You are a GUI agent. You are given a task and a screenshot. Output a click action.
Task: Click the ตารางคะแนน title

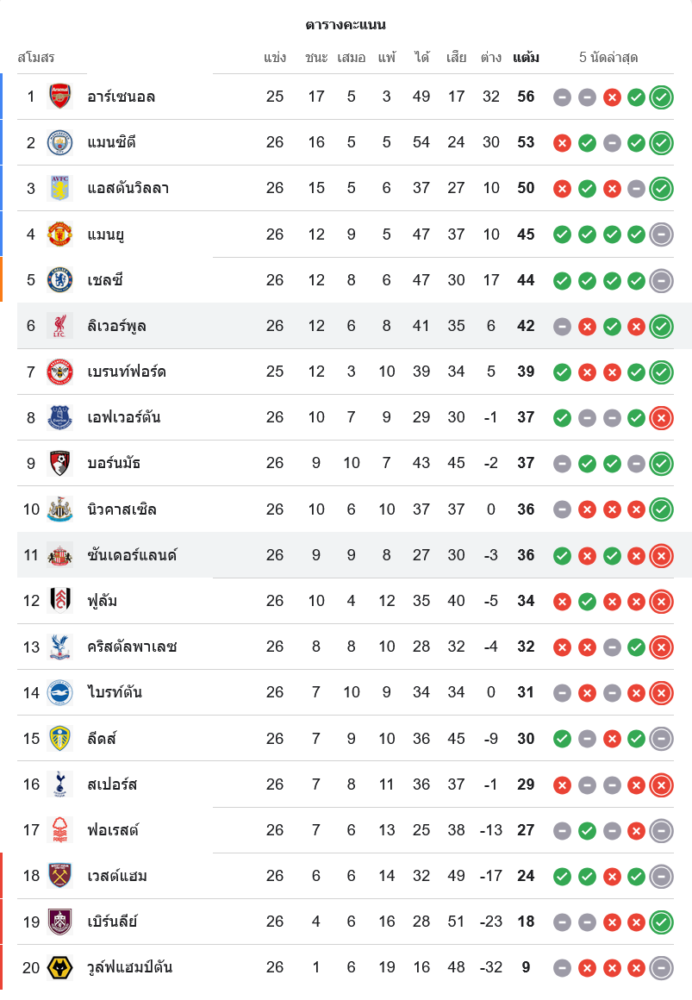coord(346,24)
